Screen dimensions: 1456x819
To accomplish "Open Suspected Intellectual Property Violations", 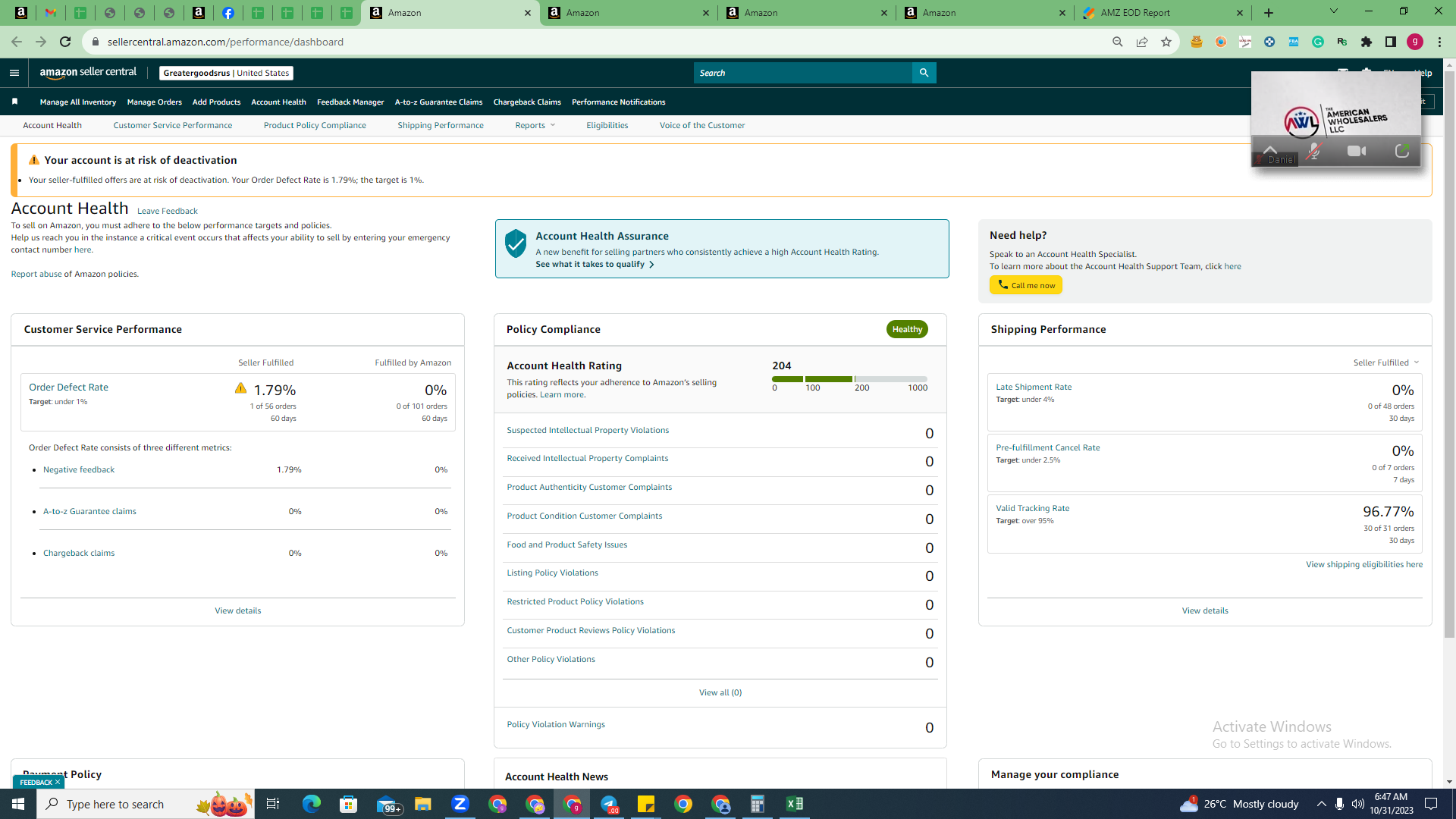I will [x=588, y=430].
